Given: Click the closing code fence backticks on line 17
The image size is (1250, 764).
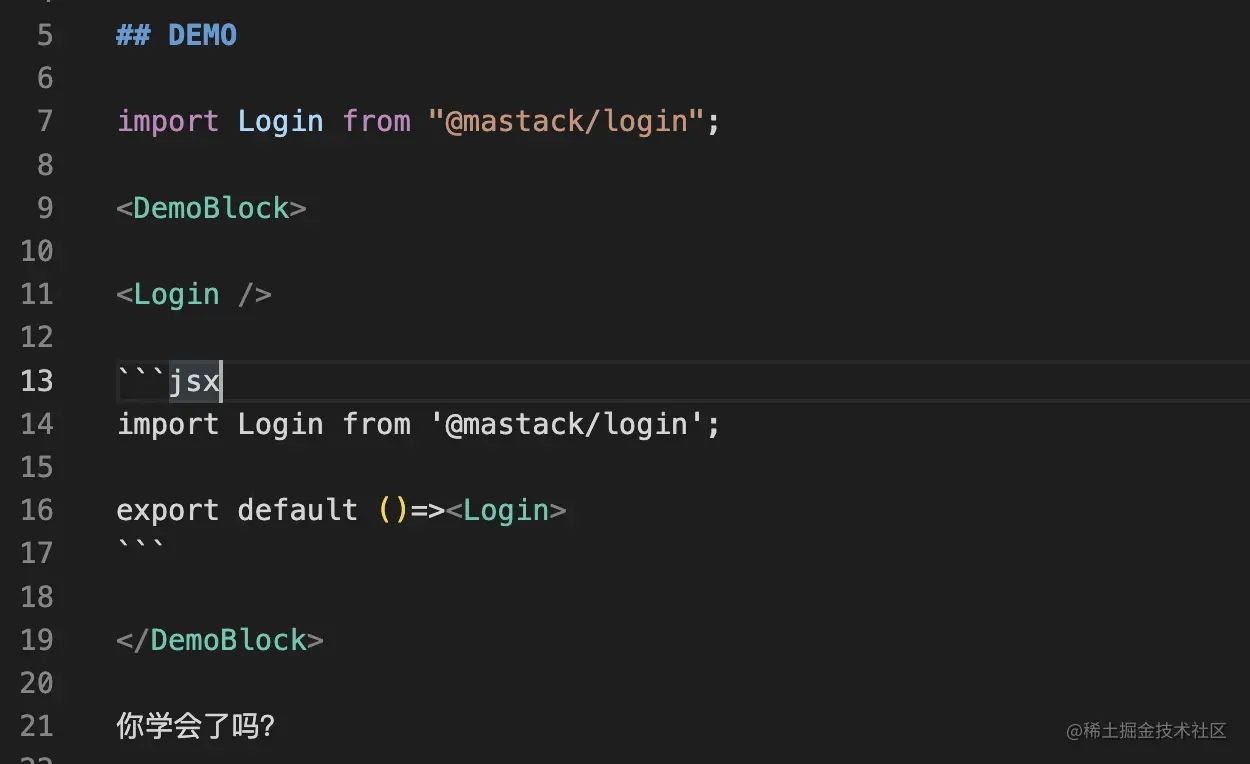Looking at the screenshot, I should (x=141, y=548).
